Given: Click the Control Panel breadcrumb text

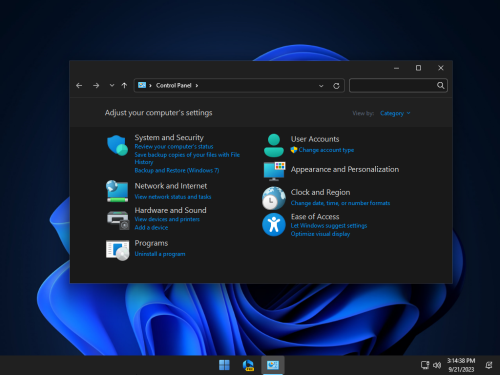Looking at the screenshot, I should click(x=174, y=86).
